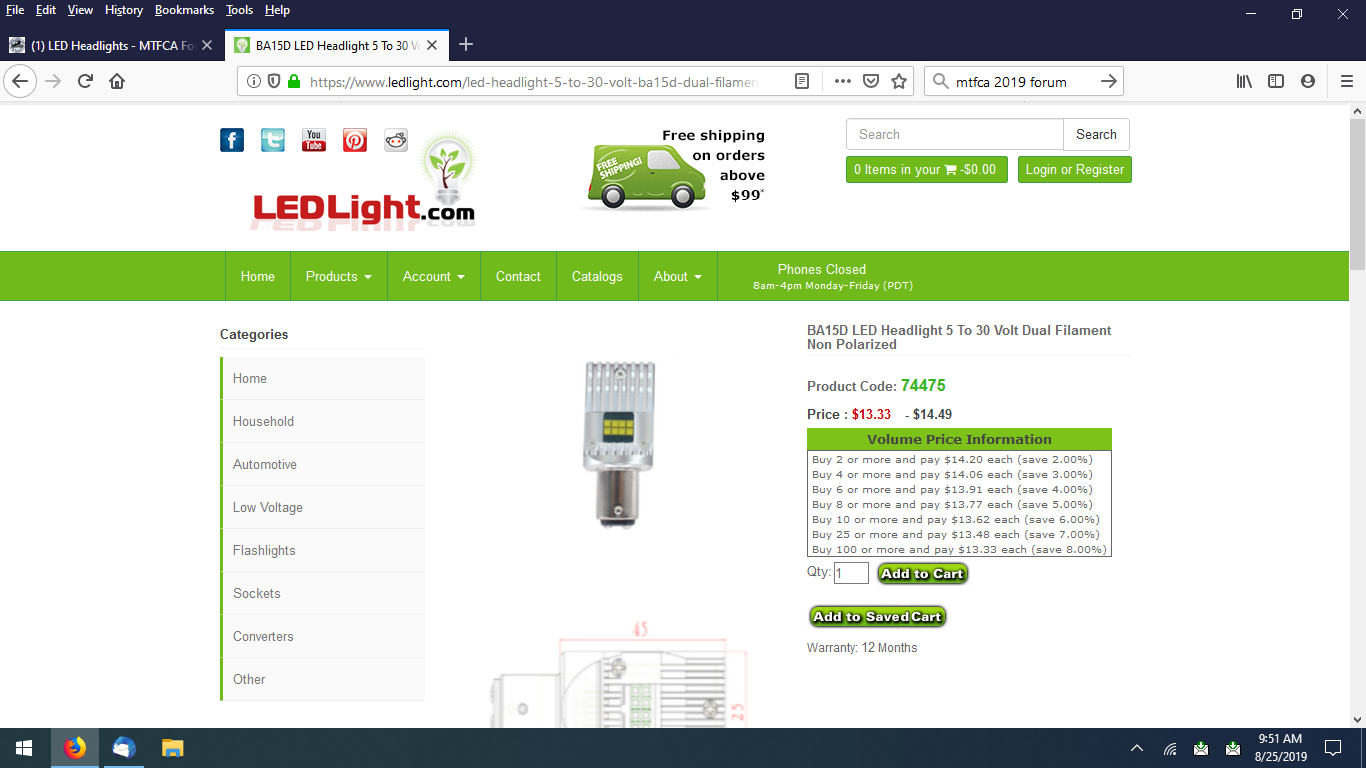
Task: Reload the page with refresh button
Action: pos(85,82)
